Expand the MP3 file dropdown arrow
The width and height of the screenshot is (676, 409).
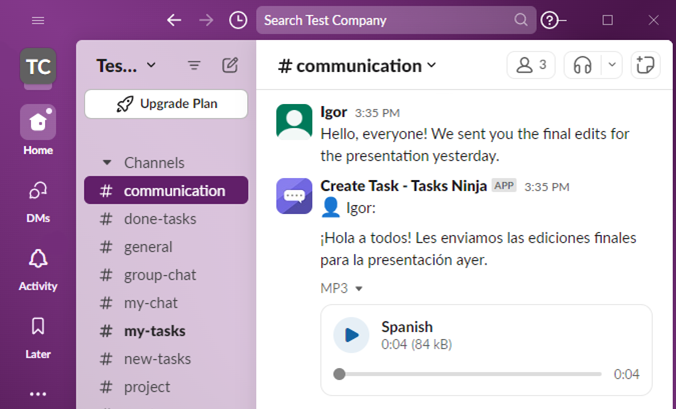(359, 288)
